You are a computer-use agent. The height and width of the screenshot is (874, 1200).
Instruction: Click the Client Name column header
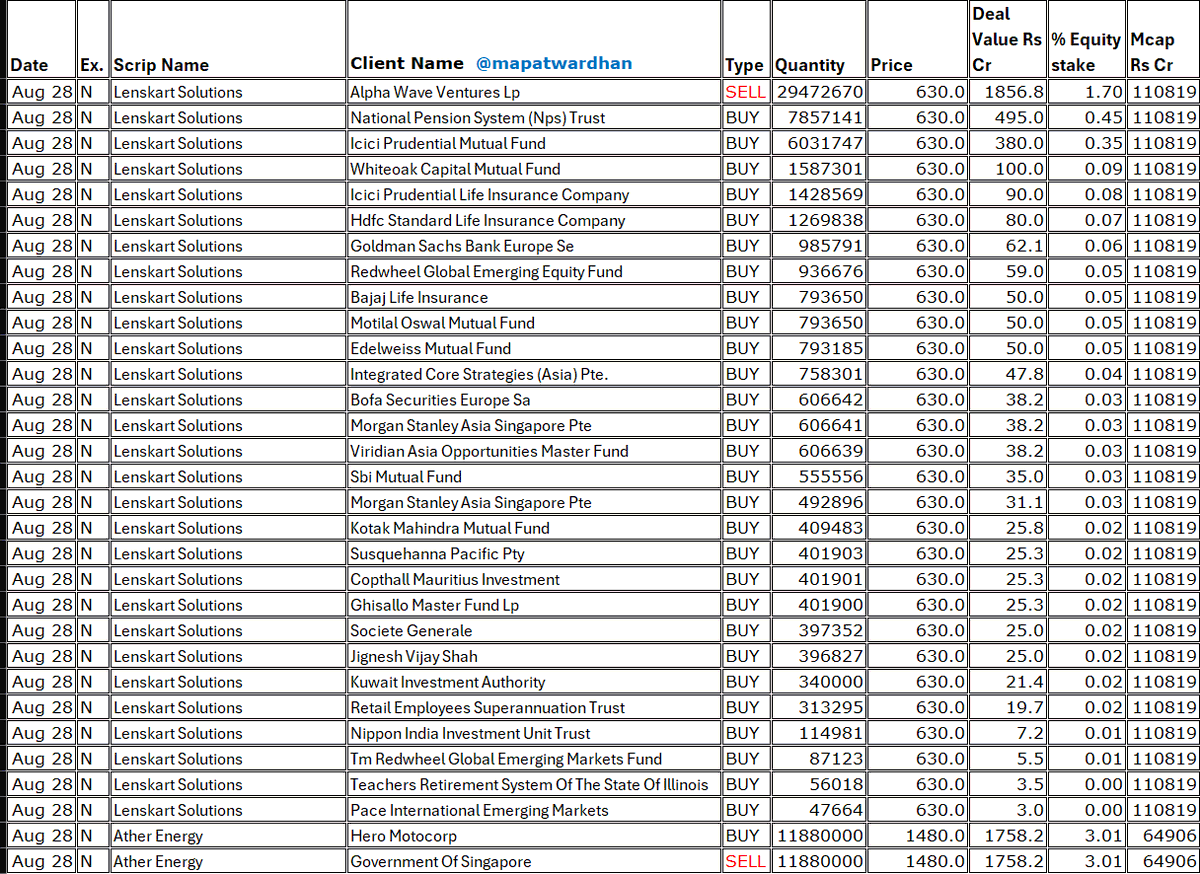pyautogui.click(x=534, y=40)
